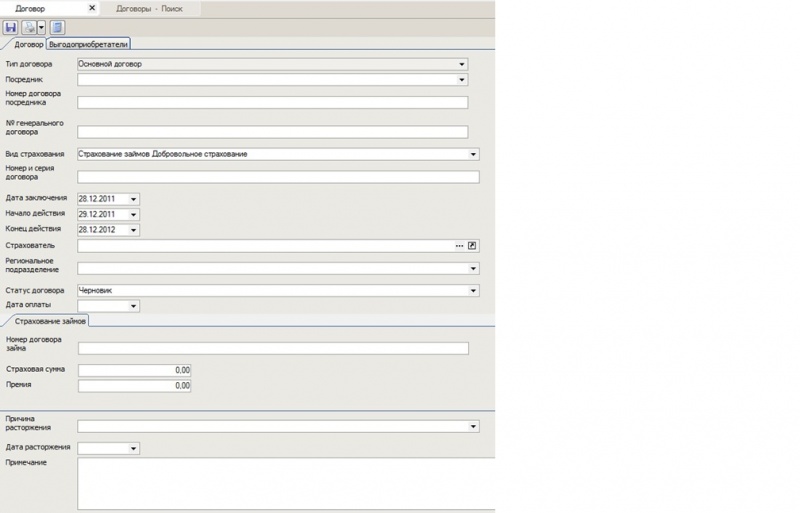Expand the Статус договора dropdown
This screenshot has width=800, height=513.
(x=473, y=291)
